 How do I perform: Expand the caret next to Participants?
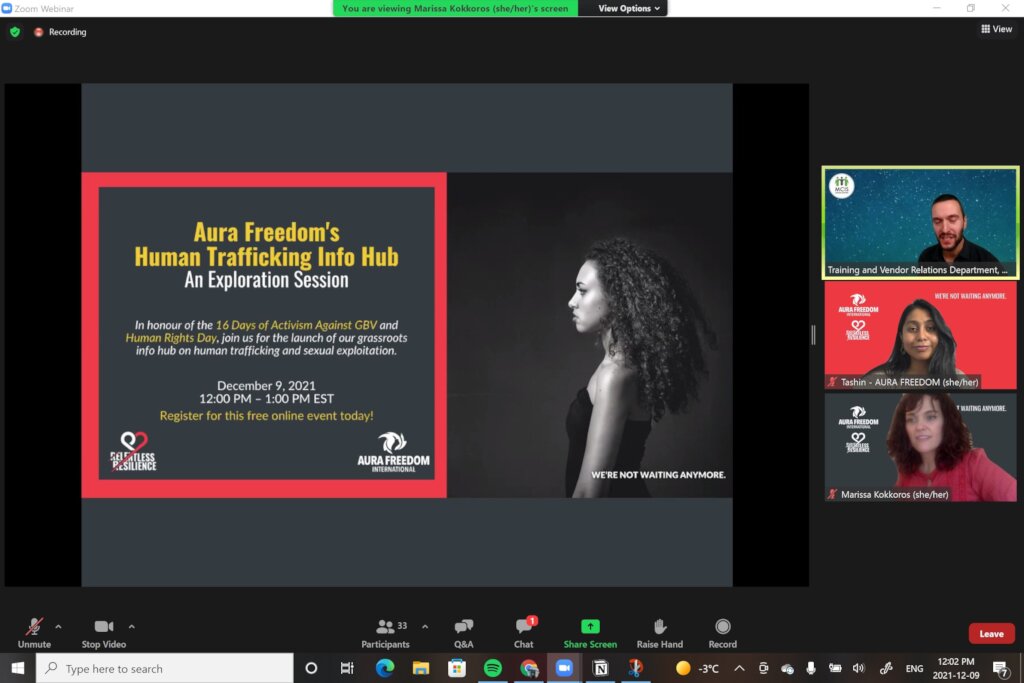pyautogui.click(x=425, y=627)
